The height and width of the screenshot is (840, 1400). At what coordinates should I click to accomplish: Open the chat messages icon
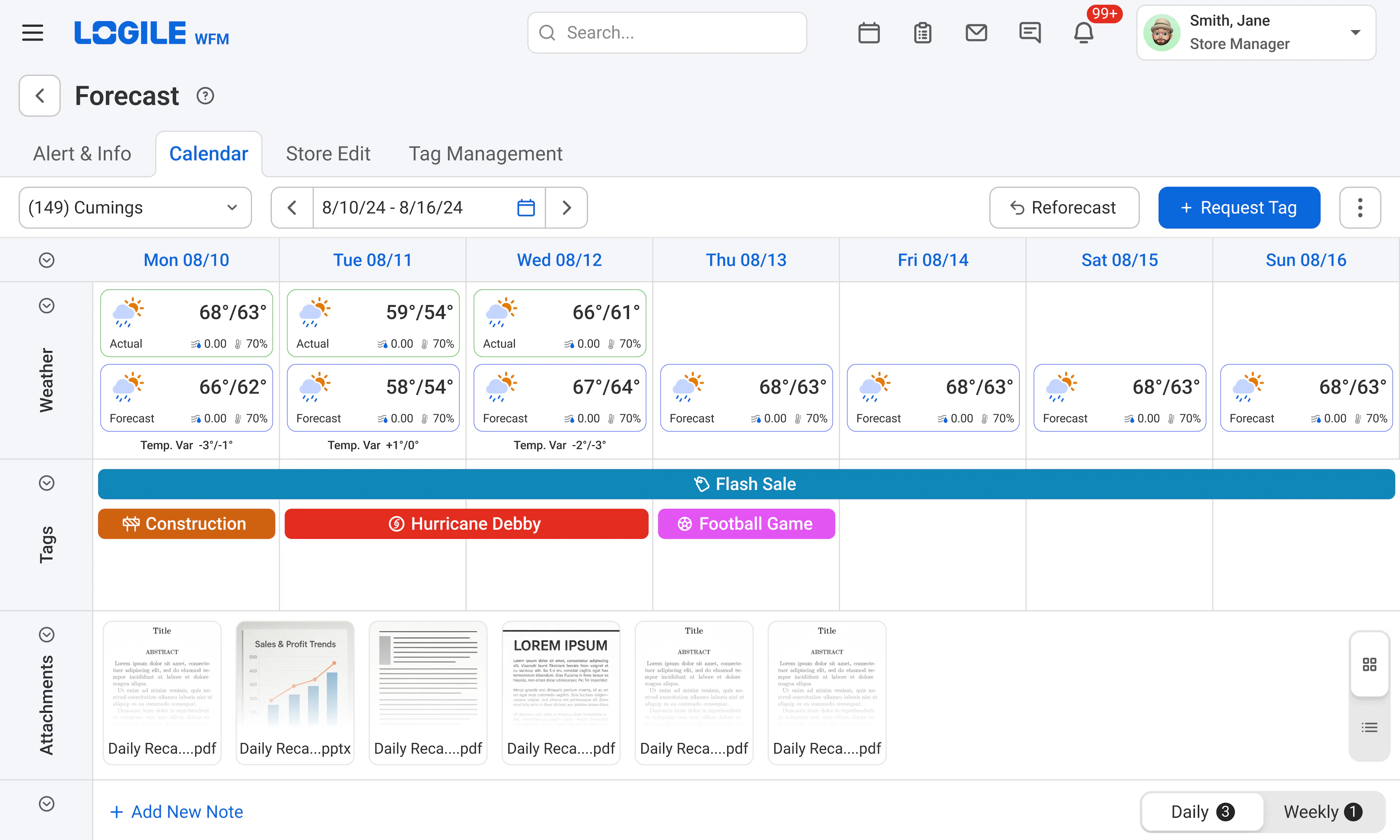(x=1030, y=33)
